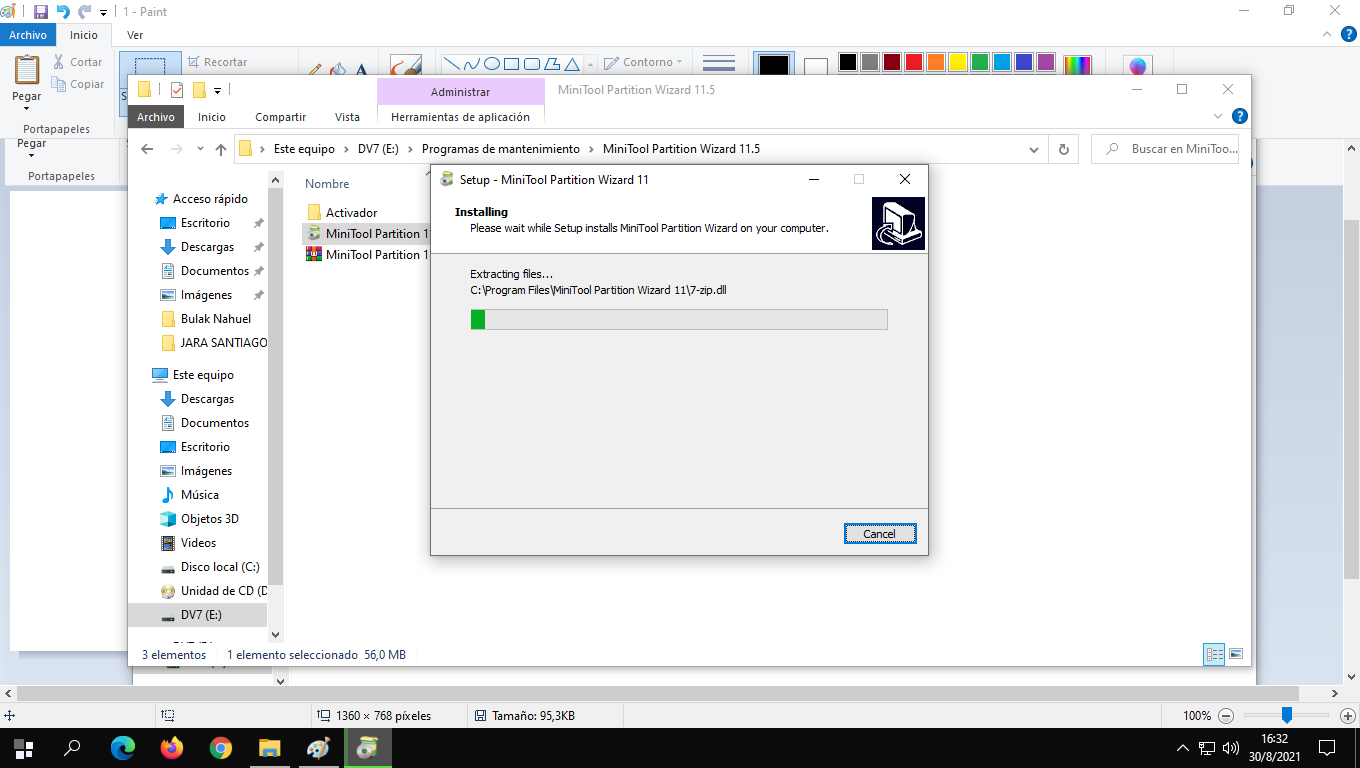1360x768 pixels.
Task: Go back using Explorer's back arrow
Action: click(147, 149)
